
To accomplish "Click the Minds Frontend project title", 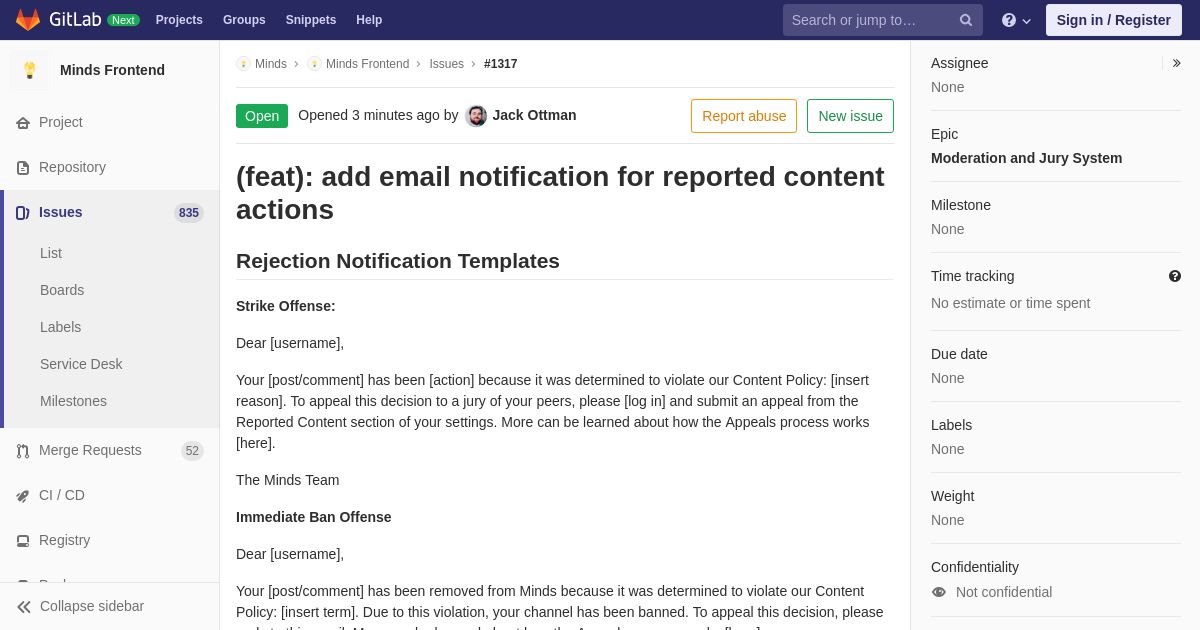I will coord(112,70).
